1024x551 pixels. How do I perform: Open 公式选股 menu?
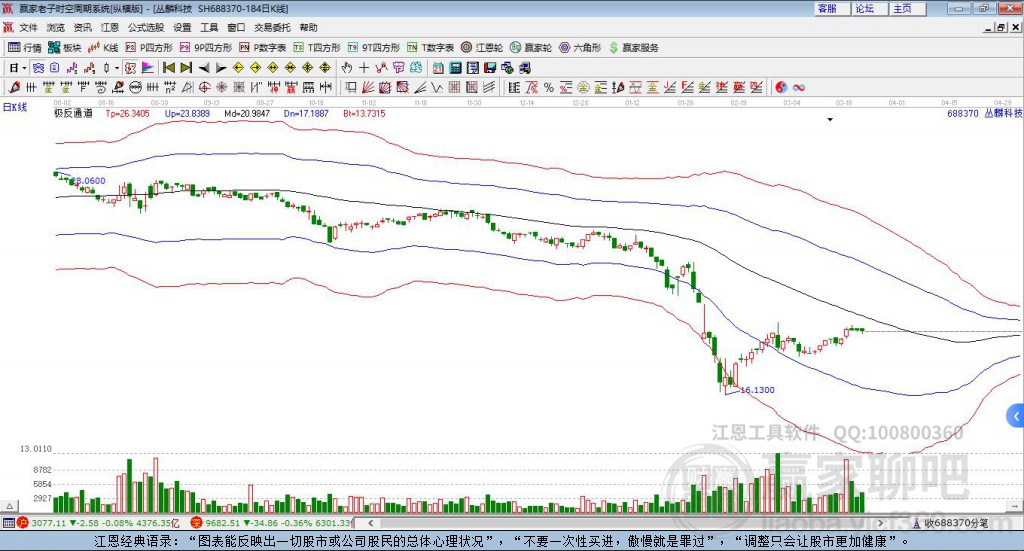click(146, 27)
